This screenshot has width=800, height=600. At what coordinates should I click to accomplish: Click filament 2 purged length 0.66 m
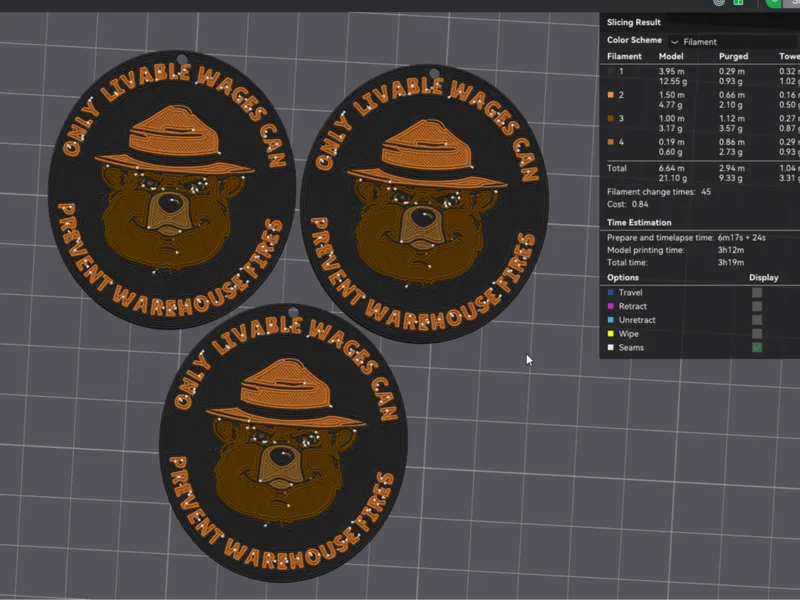point(731,95)
